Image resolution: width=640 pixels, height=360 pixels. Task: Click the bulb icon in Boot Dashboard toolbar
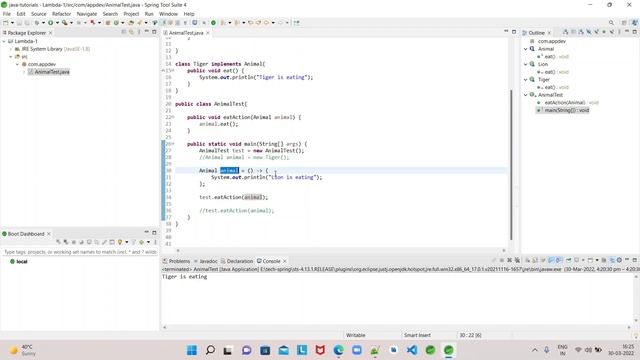tap(120, 242)
